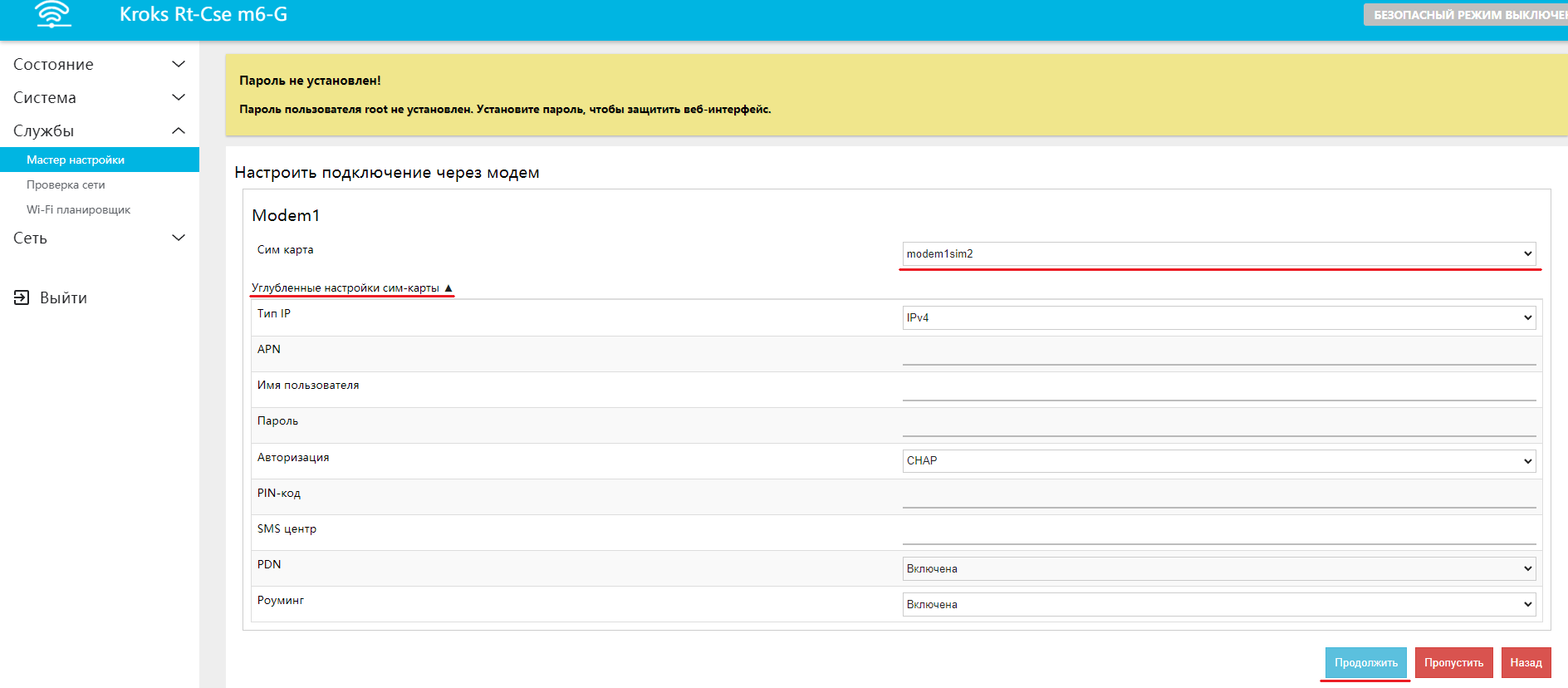Collapse Углубленные настройки сим-карты section
This screenshot has width=1568, height=688.
pyautogui.click(x=351, y=288)
